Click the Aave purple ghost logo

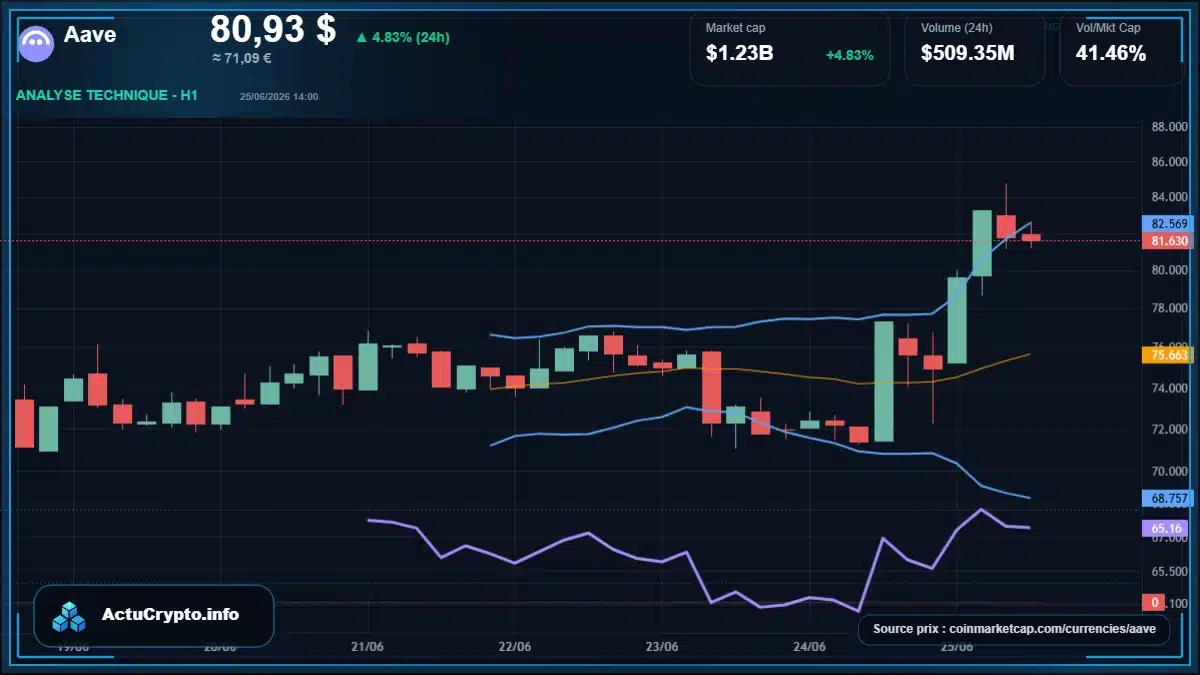(x=37, y=42)
